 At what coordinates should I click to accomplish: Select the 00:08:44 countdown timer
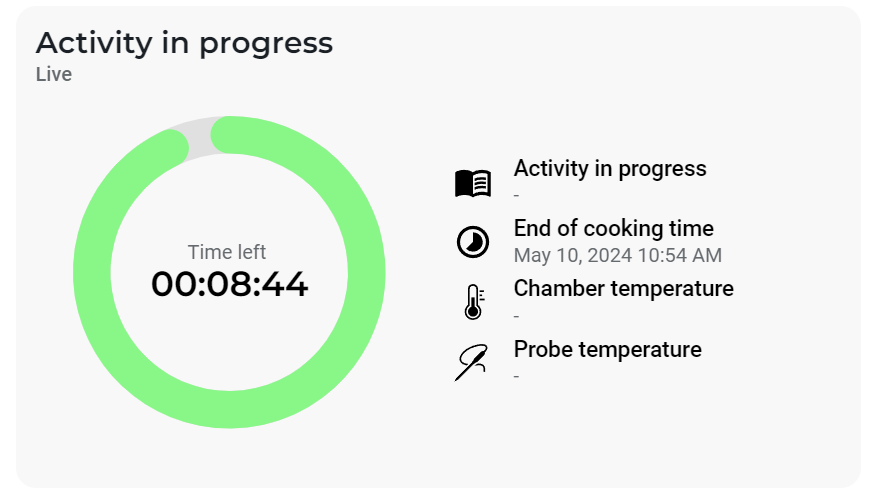(x=229, y=285)
